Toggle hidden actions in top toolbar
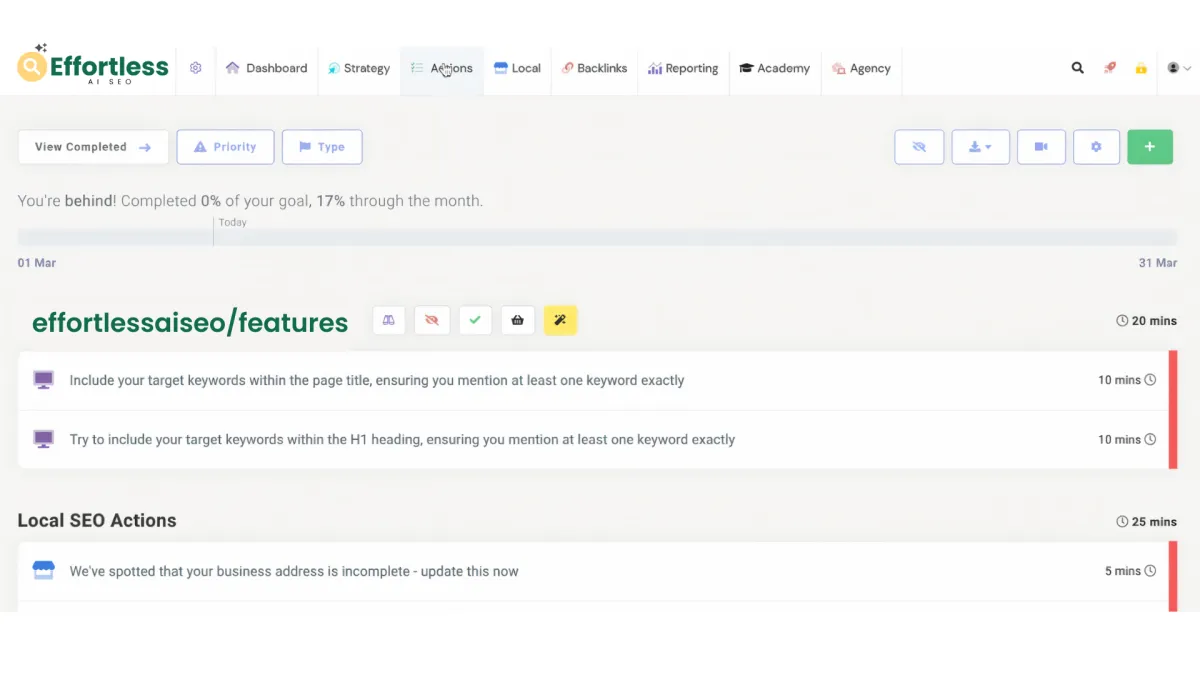This screenshot has width=1200, height=675. [919, 147]
